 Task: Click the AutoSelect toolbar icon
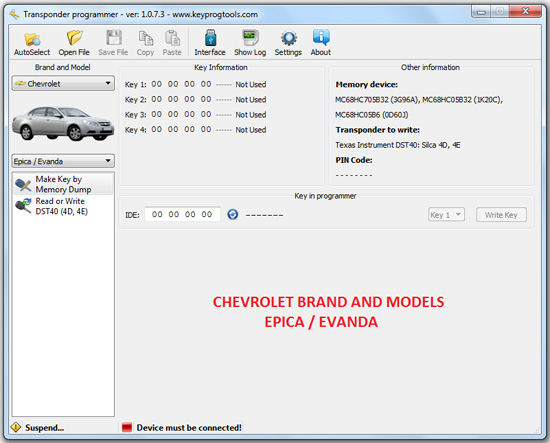click(x=32, y=39)
